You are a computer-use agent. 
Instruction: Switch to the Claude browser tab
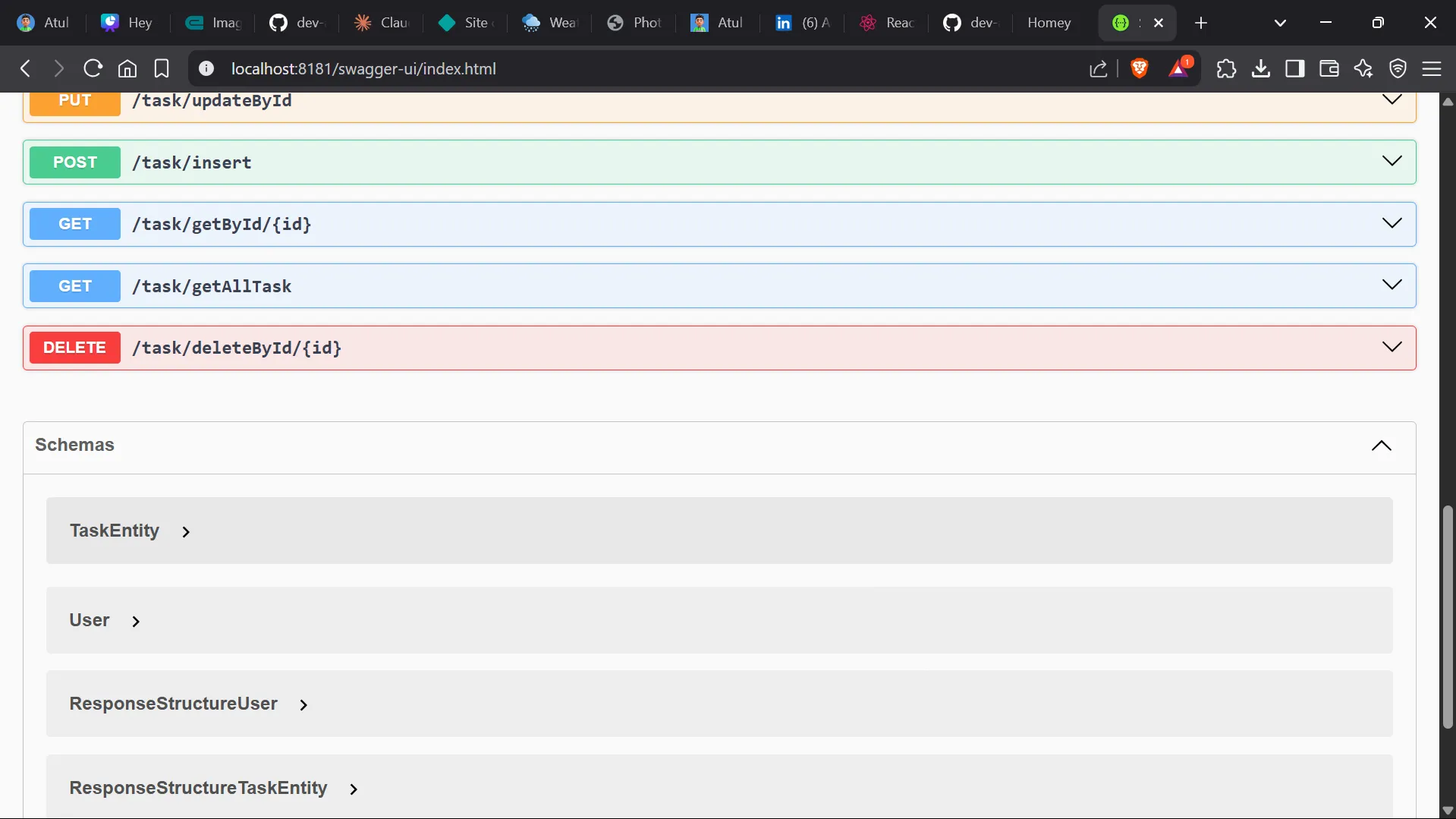pos(383,23)
